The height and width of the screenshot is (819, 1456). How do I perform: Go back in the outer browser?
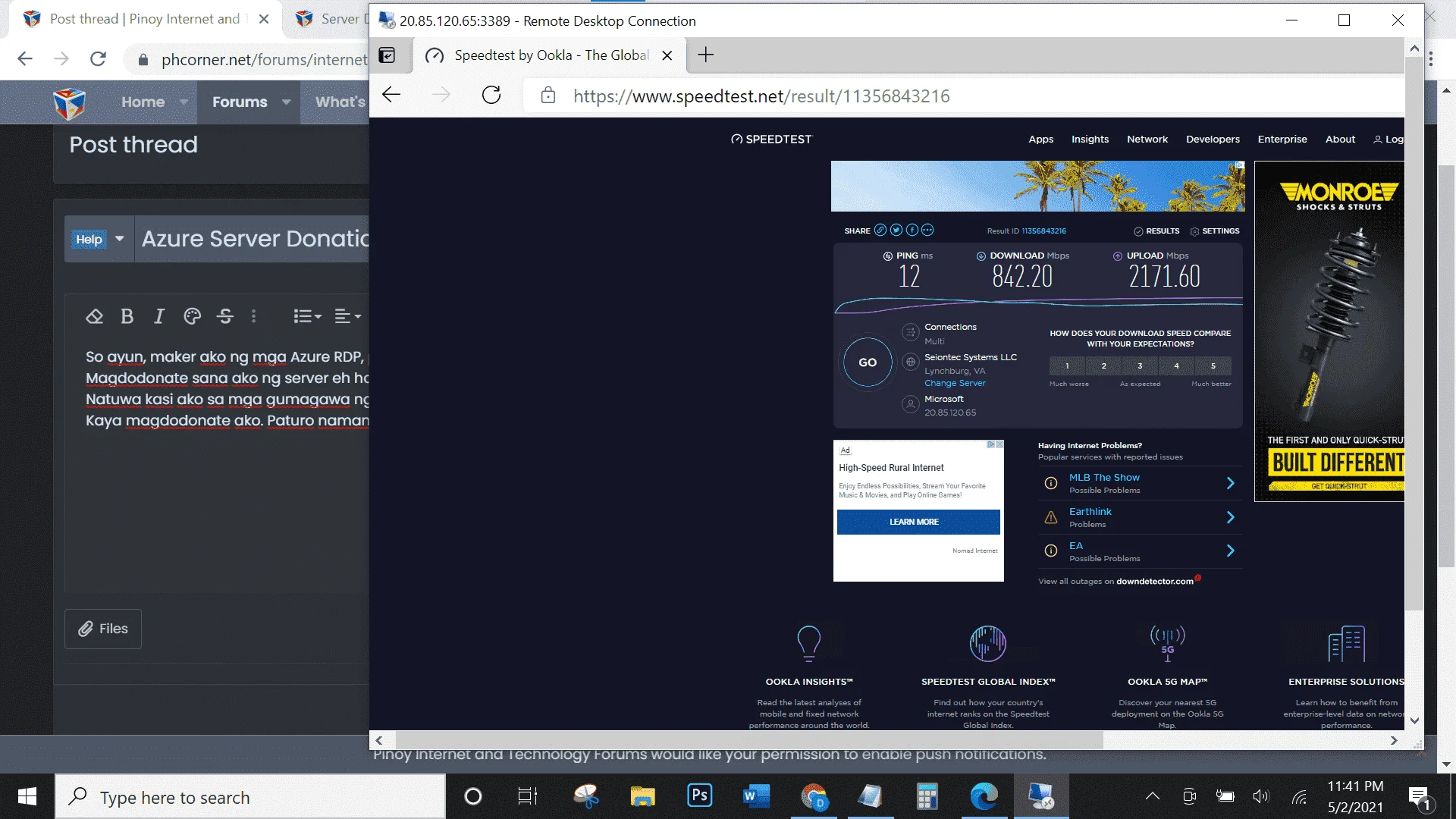[x=25, y=59]
